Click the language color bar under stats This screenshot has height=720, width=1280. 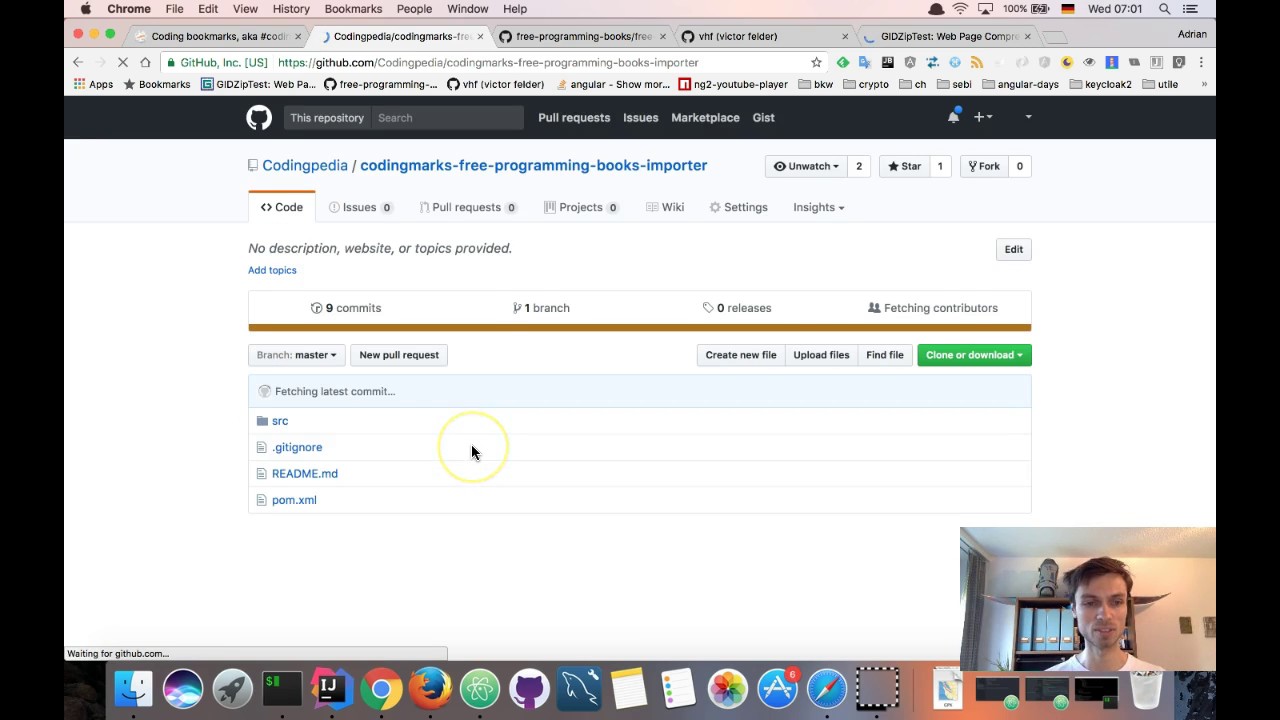pyautogui.click(x=640, y=328)
